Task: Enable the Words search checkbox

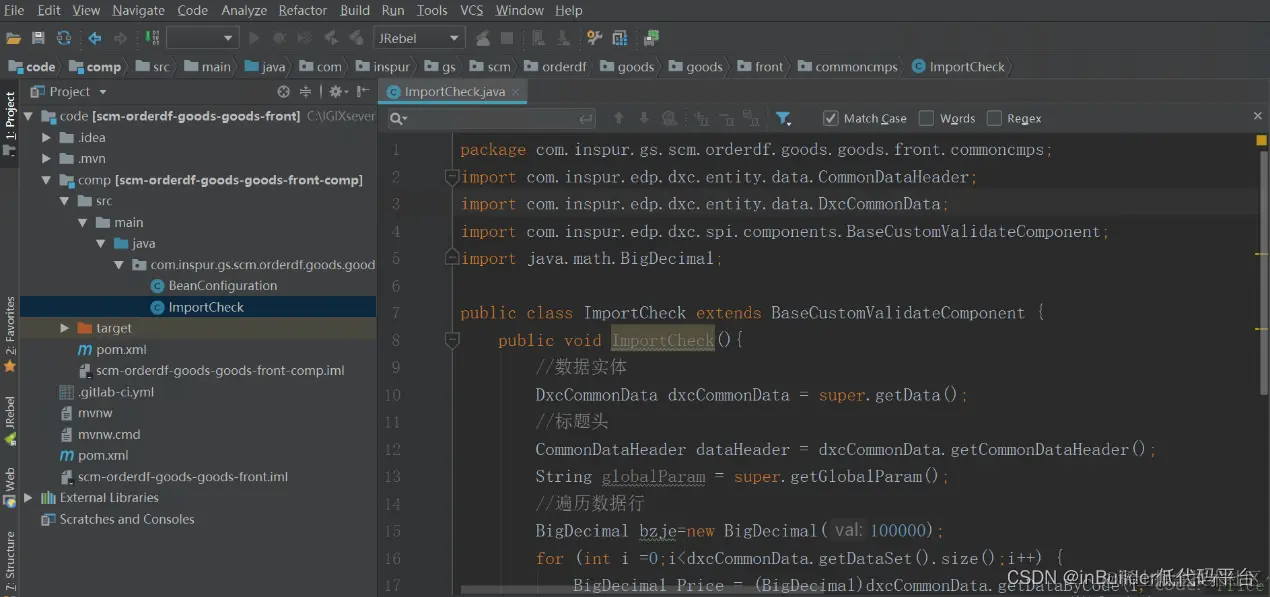Action: pyautogui.click(x=927, y=118)
